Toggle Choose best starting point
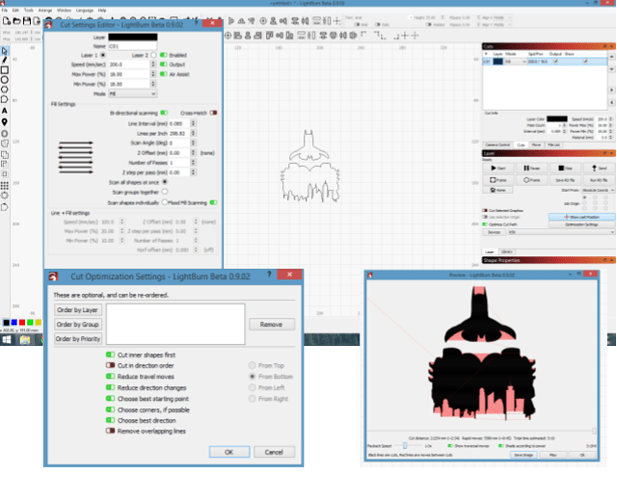 click(111, 399)
